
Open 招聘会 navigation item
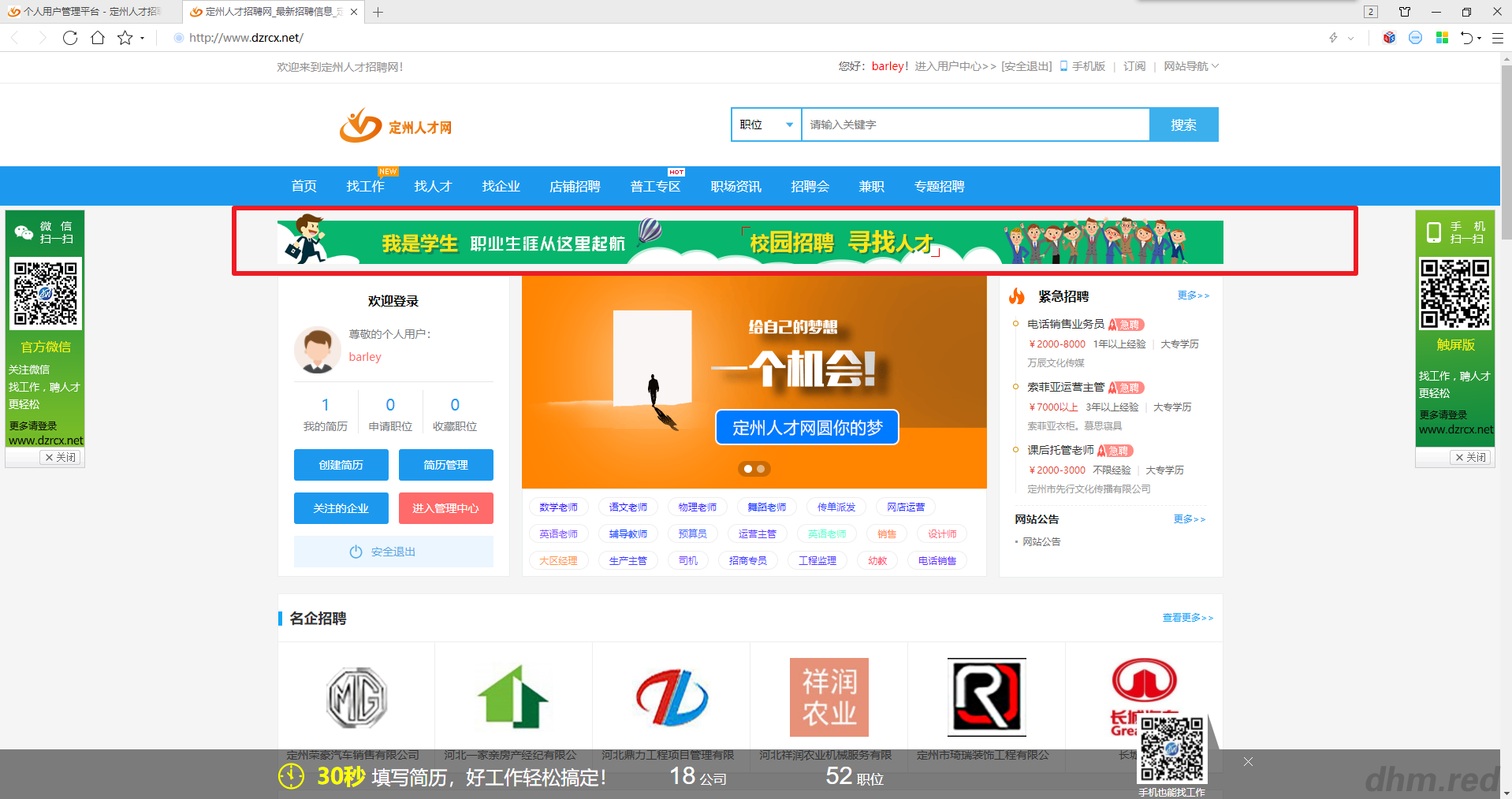[x=810, y=186]
